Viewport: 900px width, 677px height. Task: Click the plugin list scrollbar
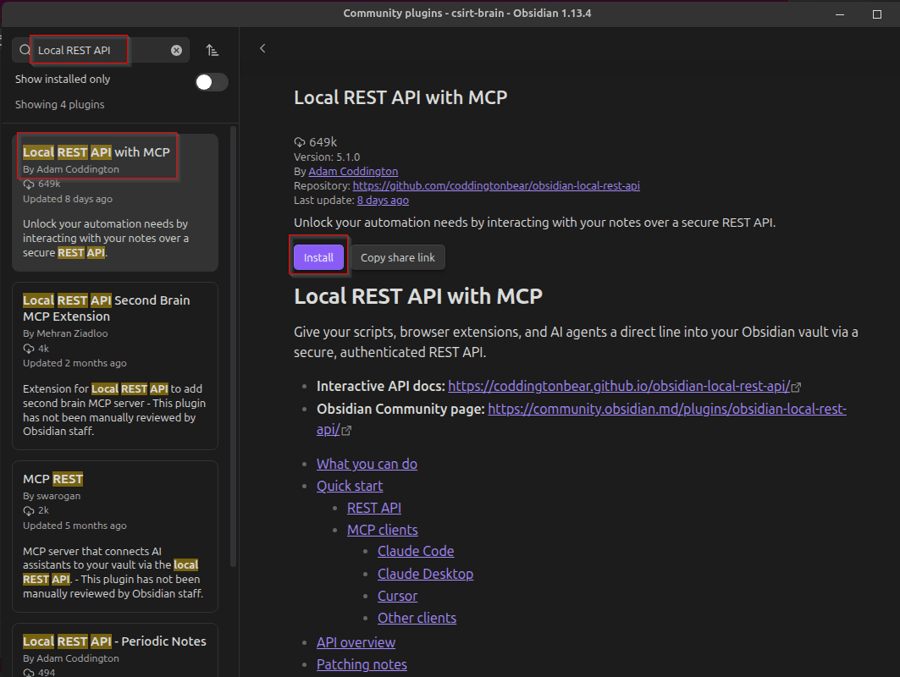tap(233, 346)
